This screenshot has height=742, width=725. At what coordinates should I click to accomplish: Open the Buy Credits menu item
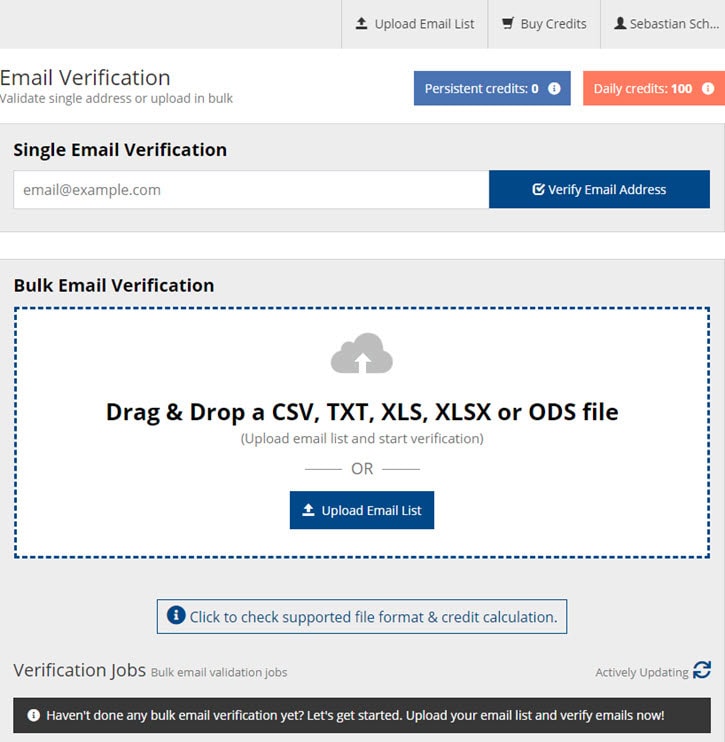point(544,24)
